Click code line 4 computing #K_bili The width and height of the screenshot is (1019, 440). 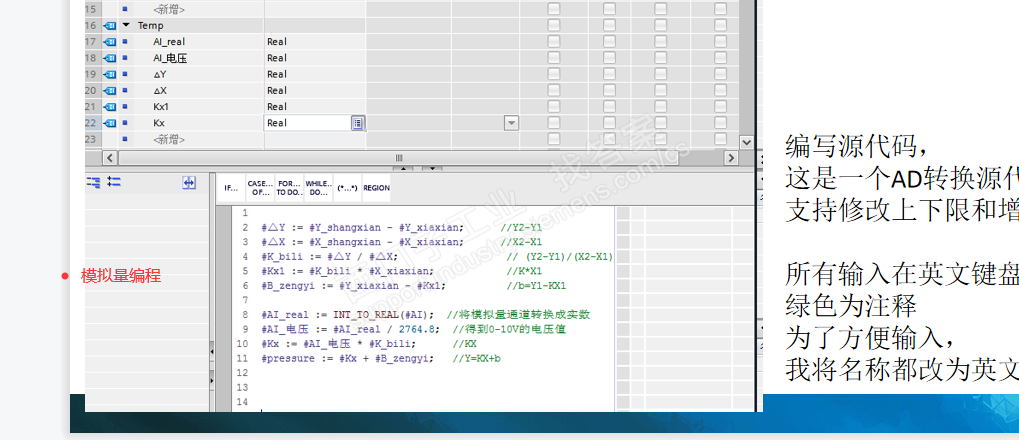(330, 256)
